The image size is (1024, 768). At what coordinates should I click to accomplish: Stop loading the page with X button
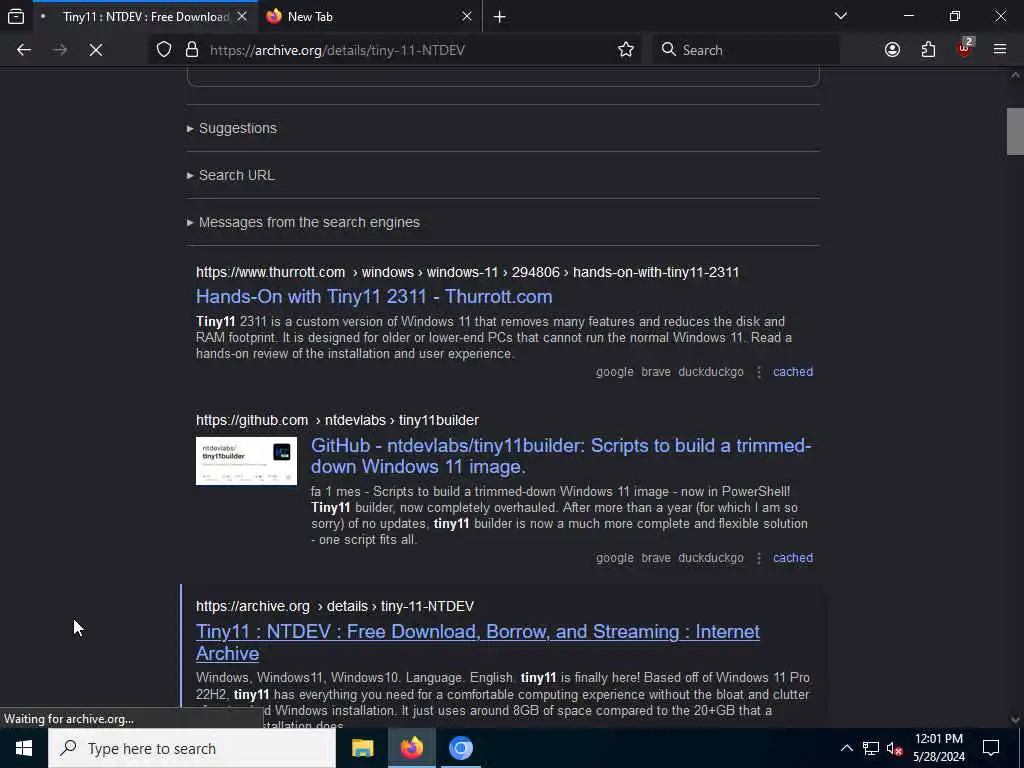tap(96, 50)
